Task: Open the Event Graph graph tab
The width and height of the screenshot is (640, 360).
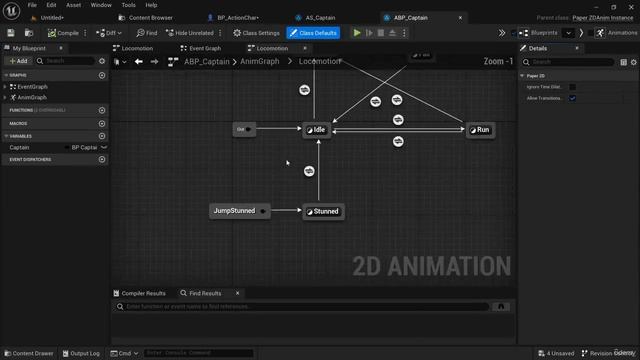Action: 201,48
